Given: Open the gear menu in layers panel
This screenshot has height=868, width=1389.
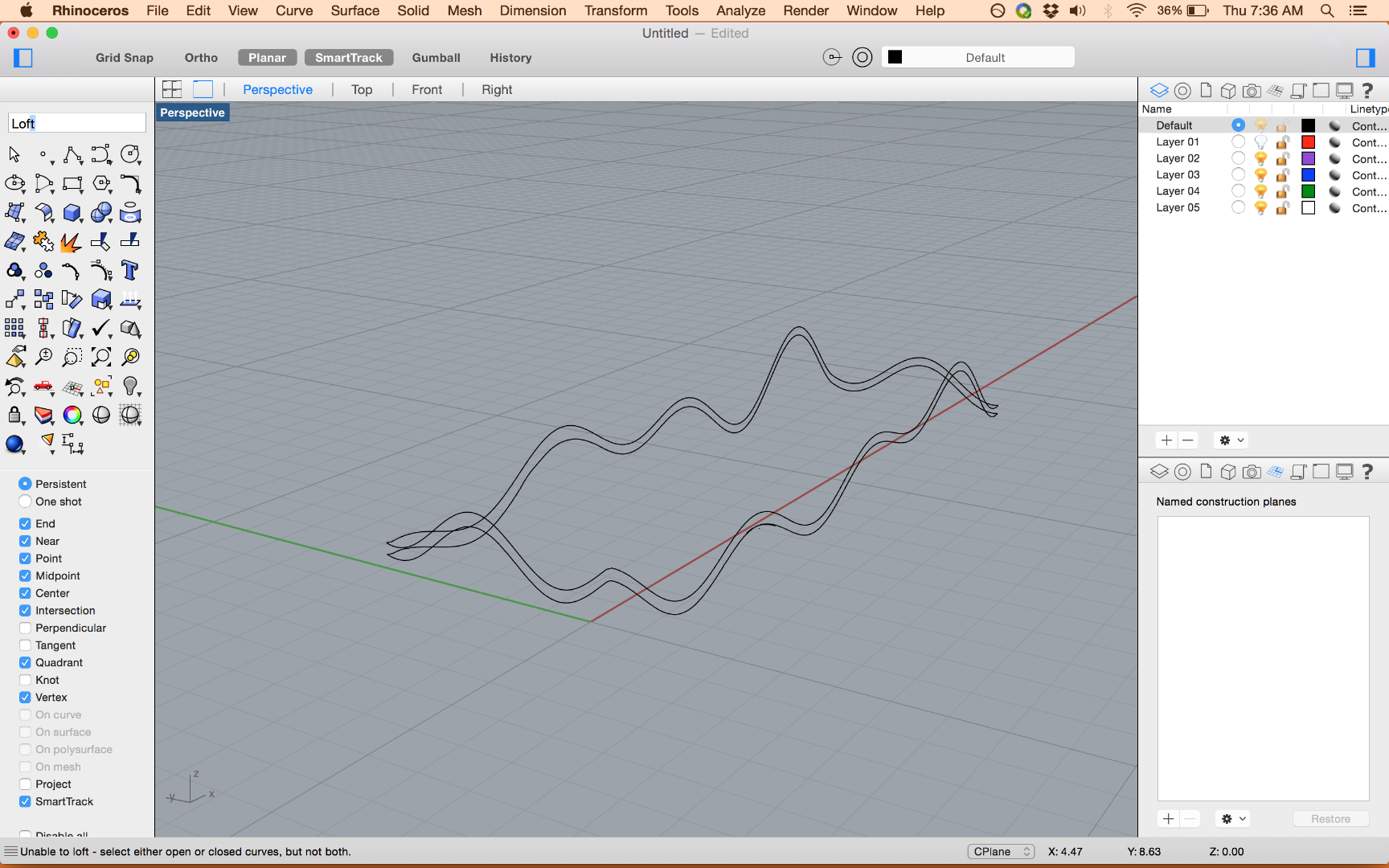Looking at the screenshot, I should [1231, 440].
